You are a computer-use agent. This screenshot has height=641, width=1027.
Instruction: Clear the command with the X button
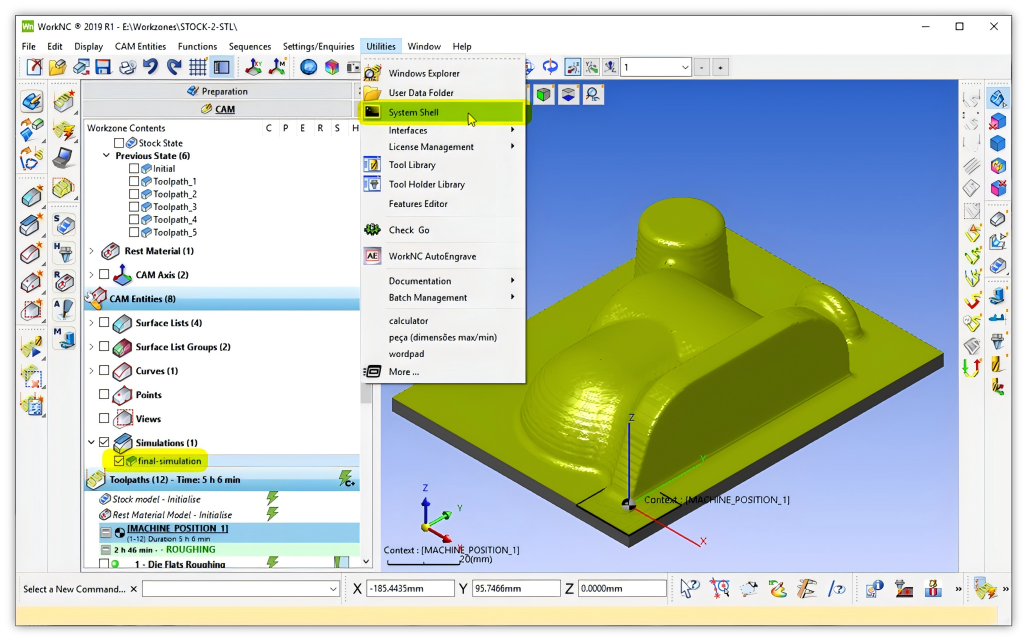click(x=134, y=589)
